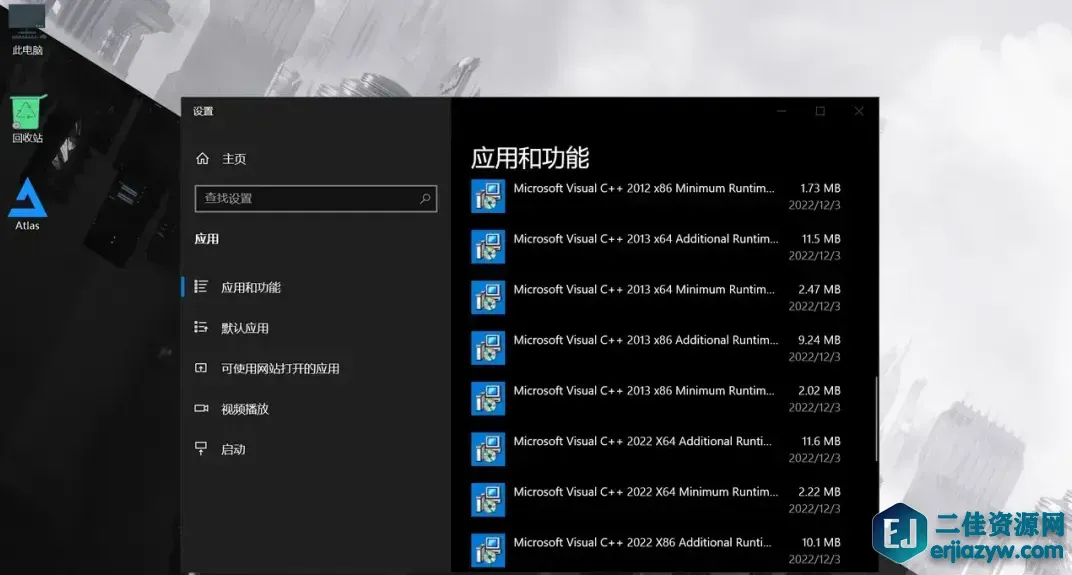Click the 11.5 MB size value

click(x=821, y=239)
